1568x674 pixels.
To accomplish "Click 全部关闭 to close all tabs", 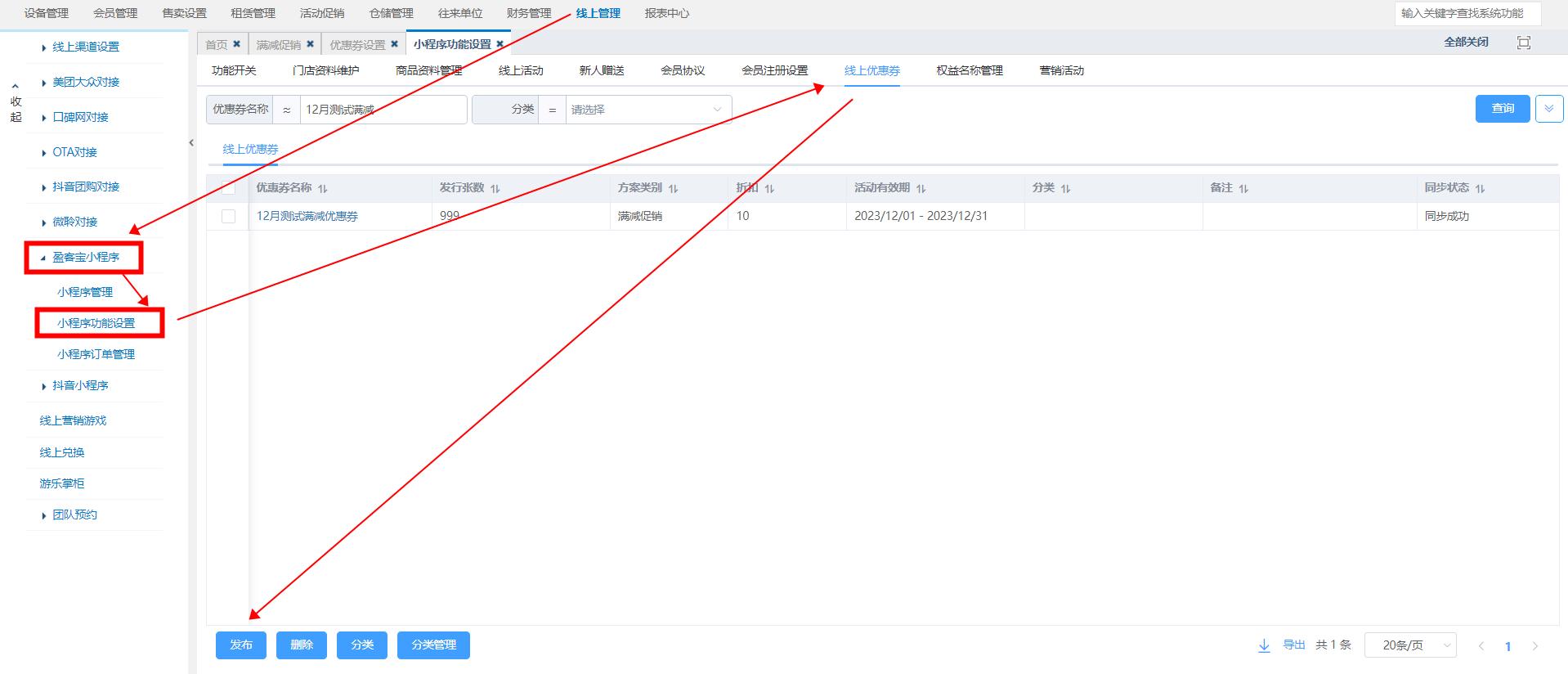I will (1466, 42).
